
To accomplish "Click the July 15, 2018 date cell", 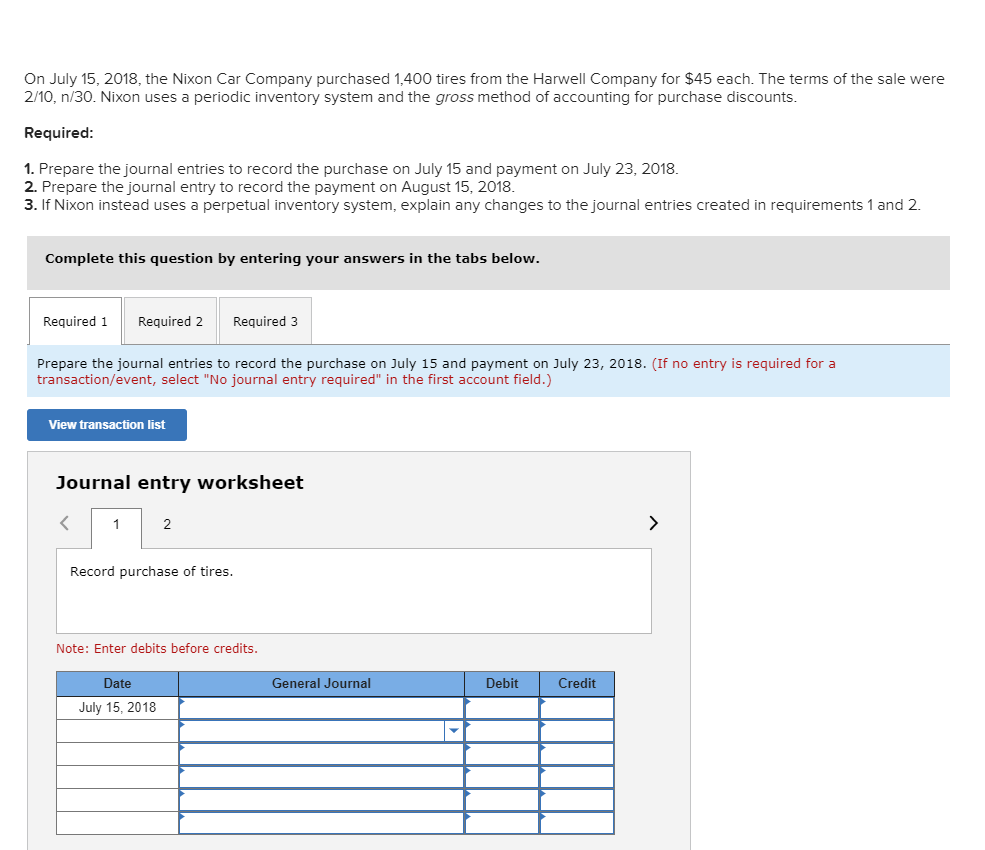I will [x=117, y=707].
